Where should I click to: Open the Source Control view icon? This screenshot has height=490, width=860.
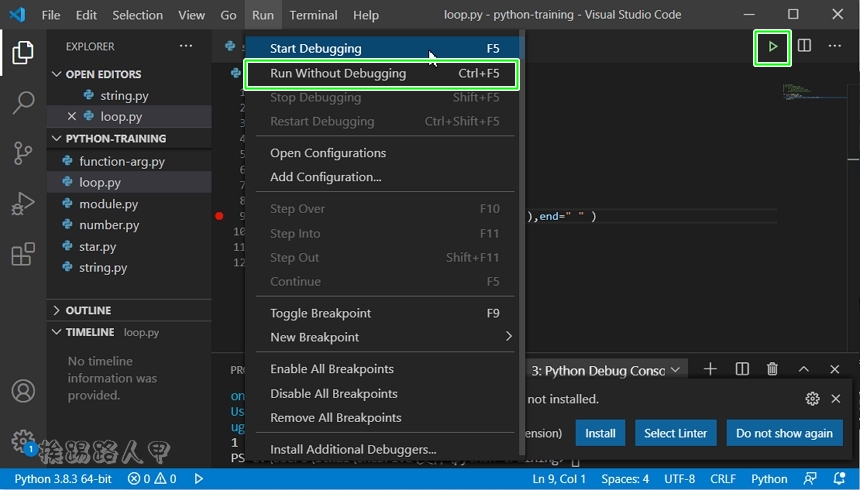pos(22,153)
